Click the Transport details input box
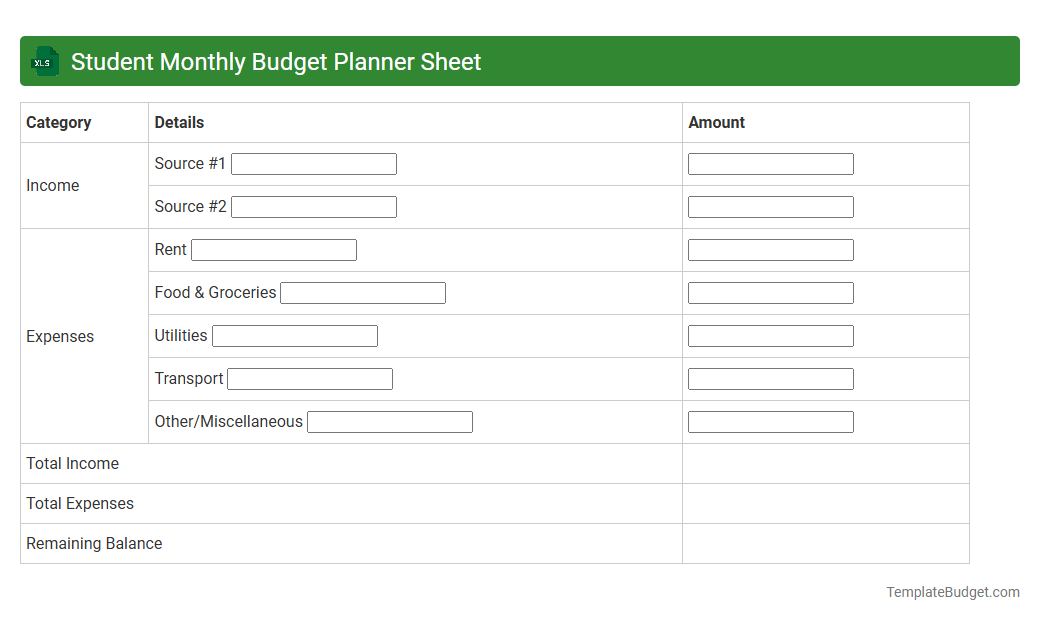 click(309, 378)
